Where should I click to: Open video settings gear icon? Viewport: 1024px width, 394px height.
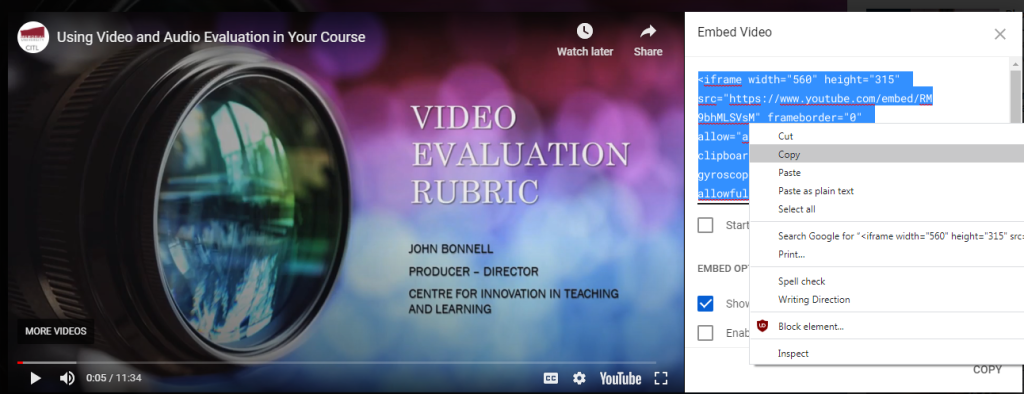click(x=579, y=378)
